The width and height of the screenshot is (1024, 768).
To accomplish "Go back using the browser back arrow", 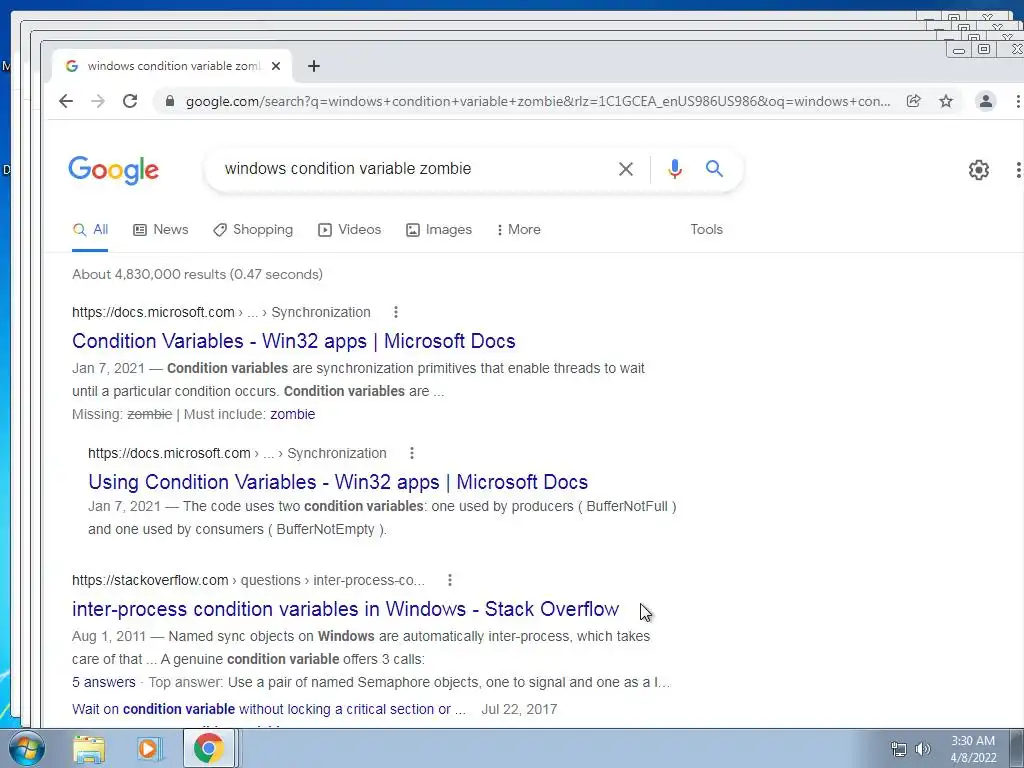I will [65, 101].
